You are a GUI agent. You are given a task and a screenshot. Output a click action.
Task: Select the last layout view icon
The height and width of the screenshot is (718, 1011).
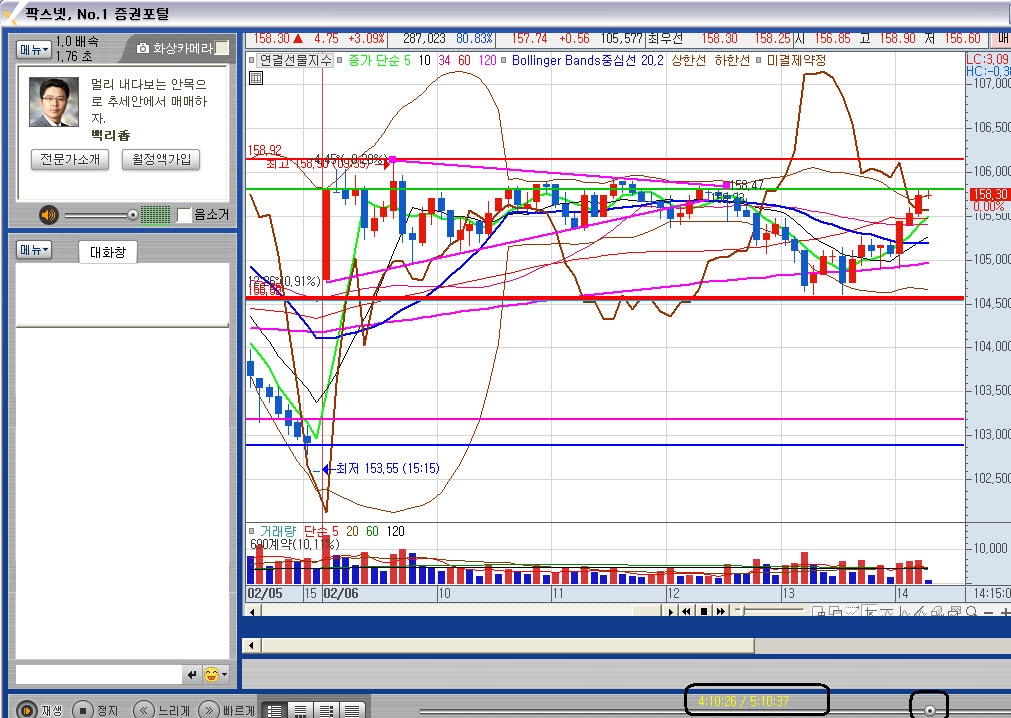(352, 710)
